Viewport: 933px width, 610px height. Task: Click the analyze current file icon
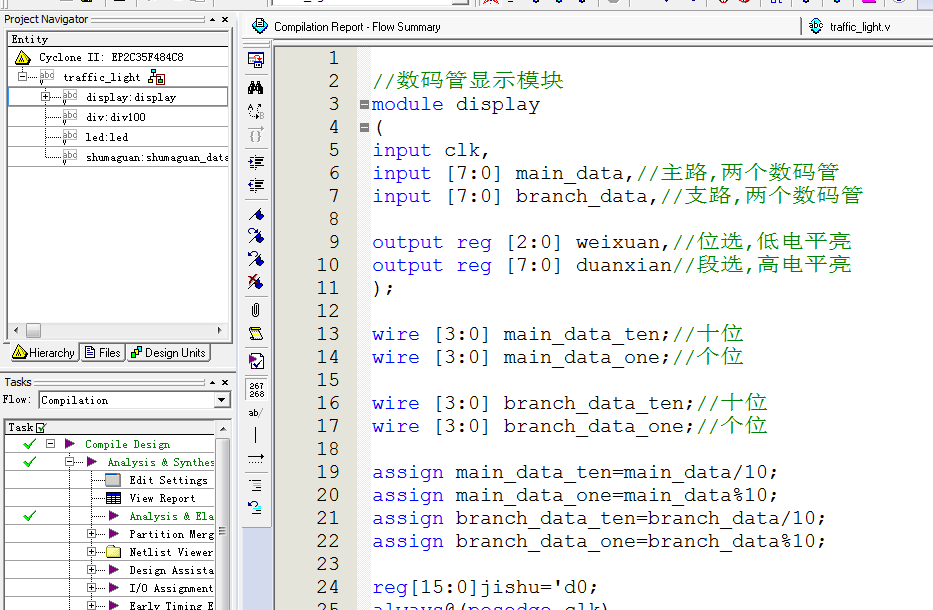(256, 361)
